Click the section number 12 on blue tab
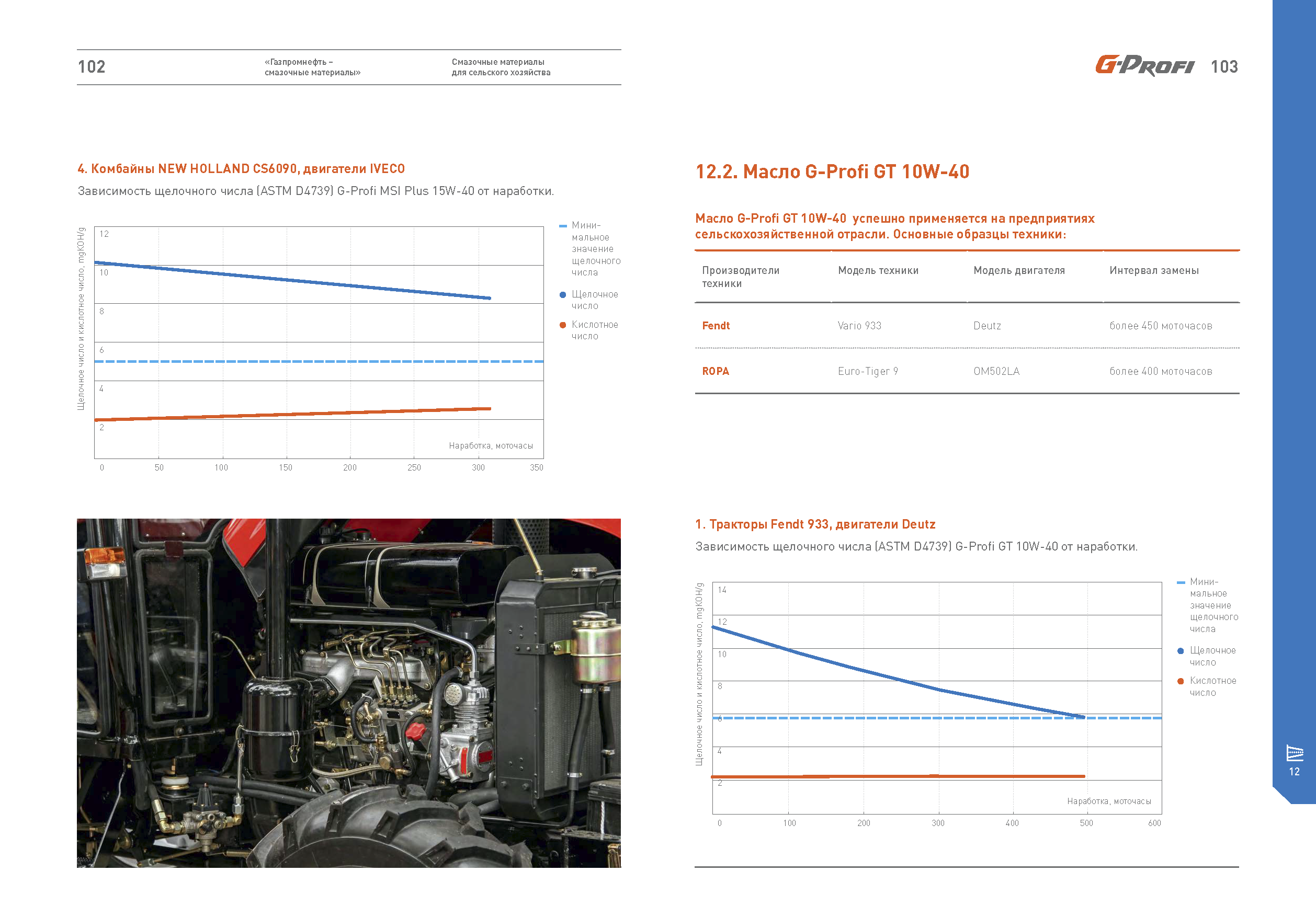The image size is (1316, 917). 1294,772
